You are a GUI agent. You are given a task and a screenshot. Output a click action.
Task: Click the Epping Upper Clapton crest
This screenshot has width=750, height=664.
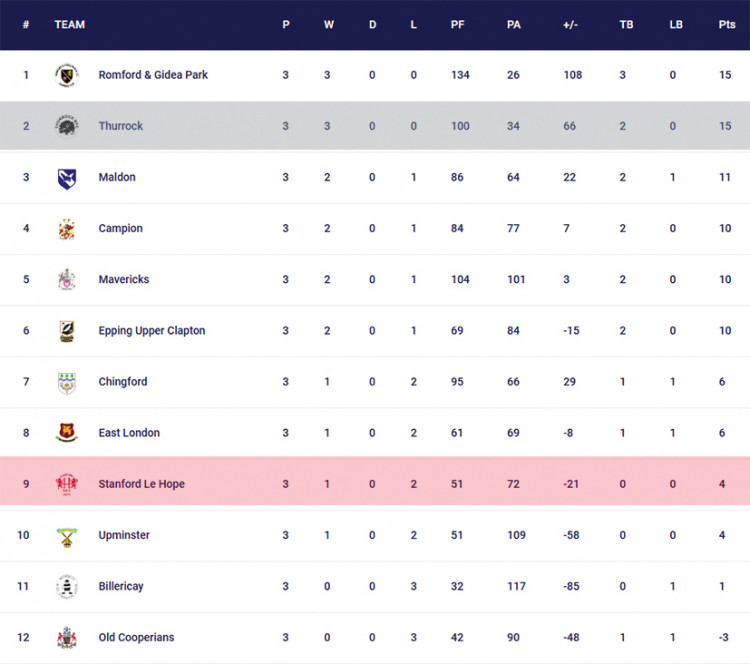[x=67, y=331]
